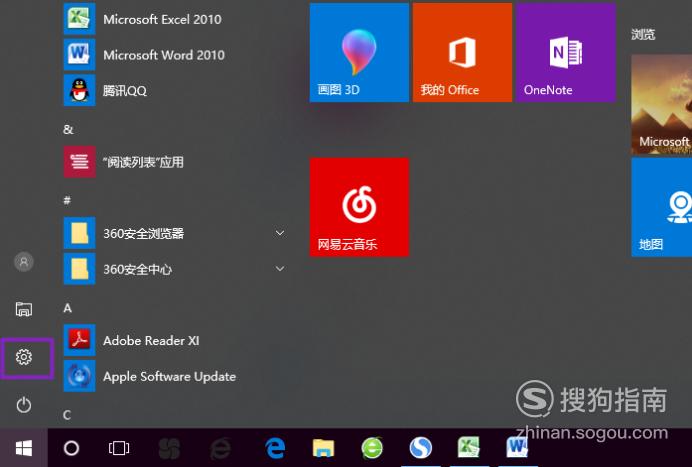Open the user account avatar icon
The height and width of the screenshot is (467, 692).
tap(24, 262)
